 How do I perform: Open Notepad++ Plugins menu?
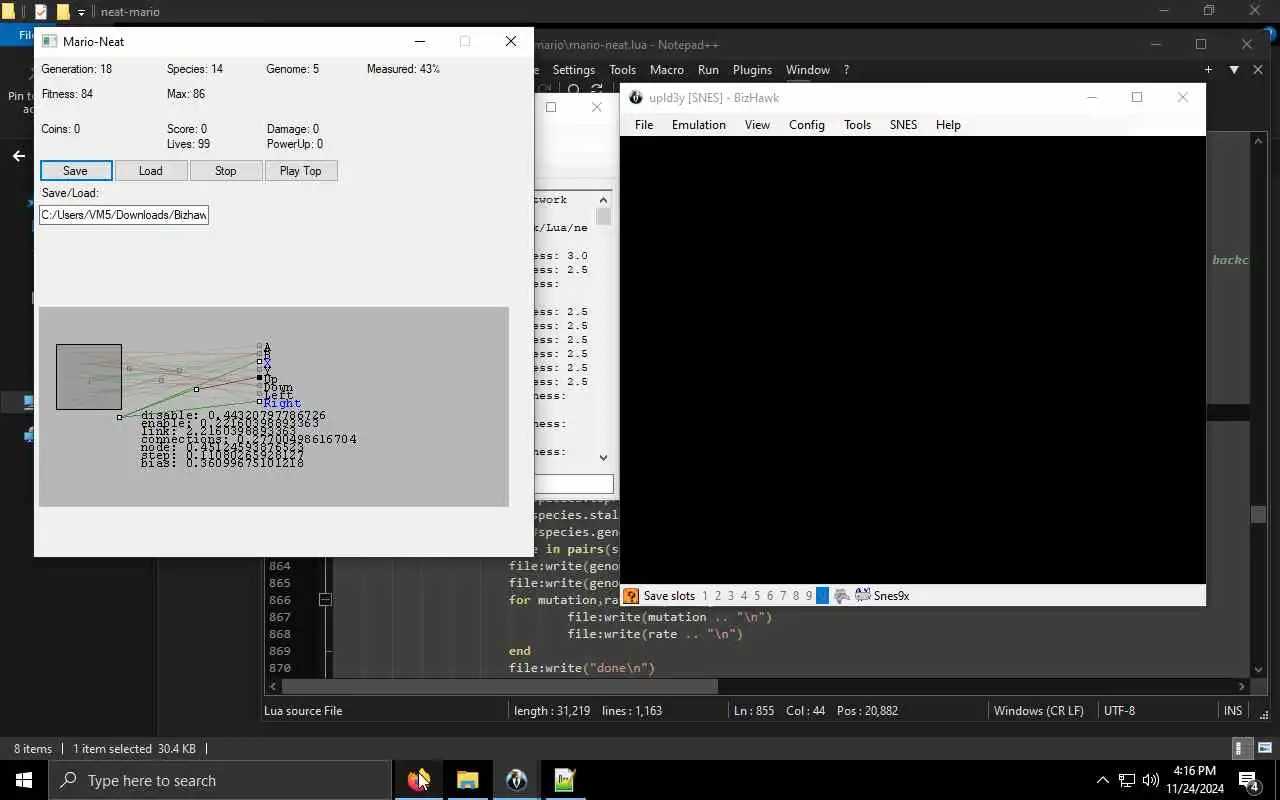pos(752,70)
